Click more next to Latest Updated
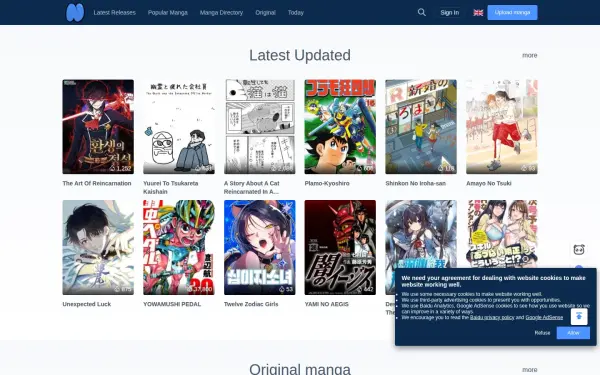Image resolution: width=600 pixels, height=375 pixels. pyautogui.click(x=530, y=55)
